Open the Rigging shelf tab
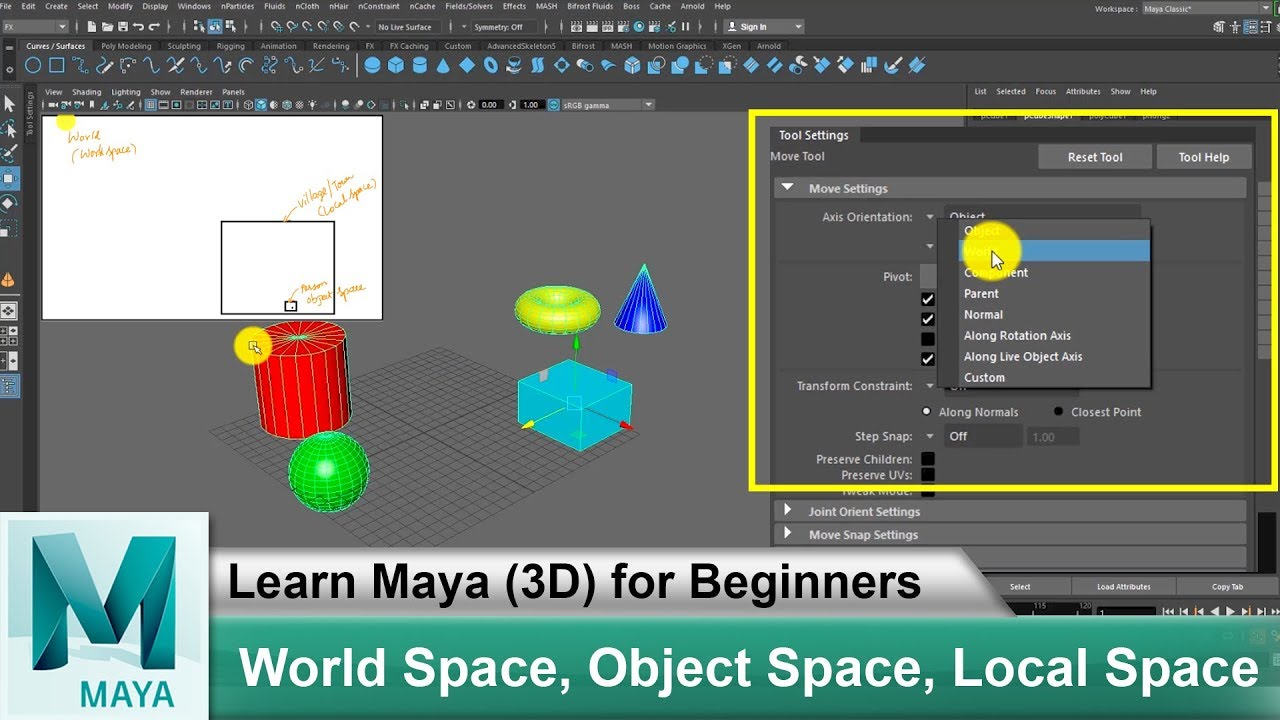 pos(231,46)
